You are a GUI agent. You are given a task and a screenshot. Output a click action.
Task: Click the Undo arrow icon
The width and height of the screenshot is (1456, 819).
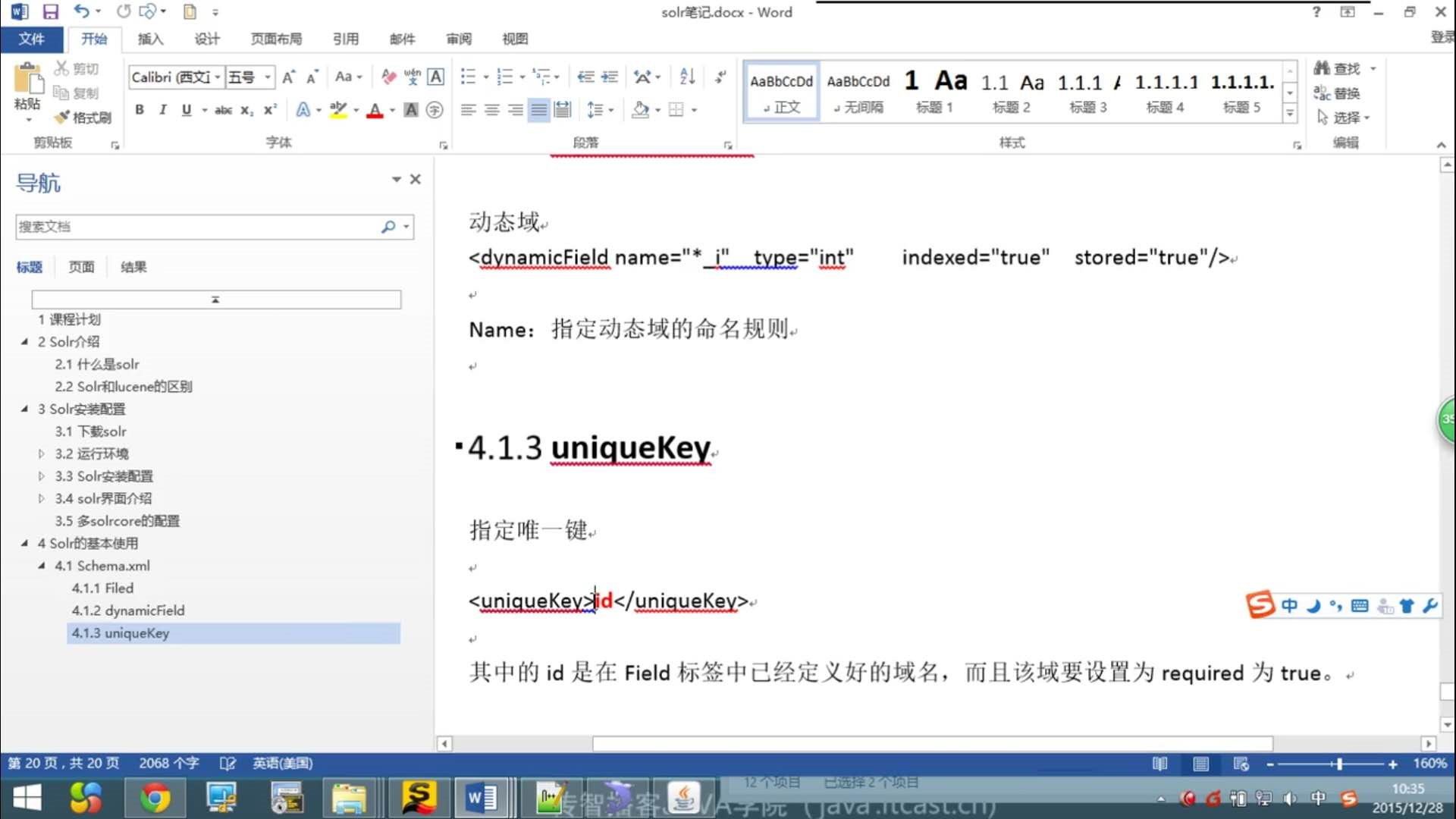(80, 11)
